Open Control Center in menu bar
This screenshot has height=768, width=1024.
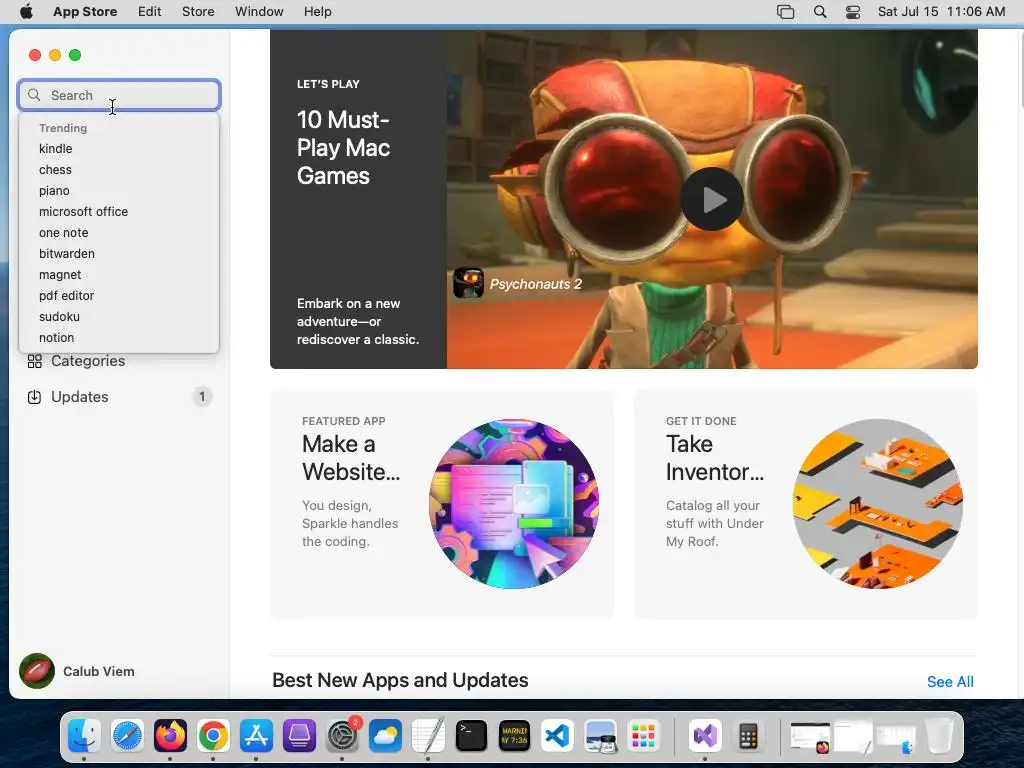pyautogui.click(x=853, y=12)
